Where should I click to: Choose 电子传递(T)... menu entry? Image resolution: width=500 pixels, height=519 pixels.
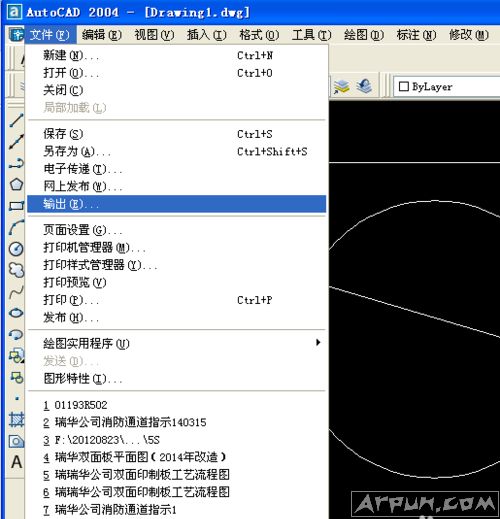pos(177,169)
